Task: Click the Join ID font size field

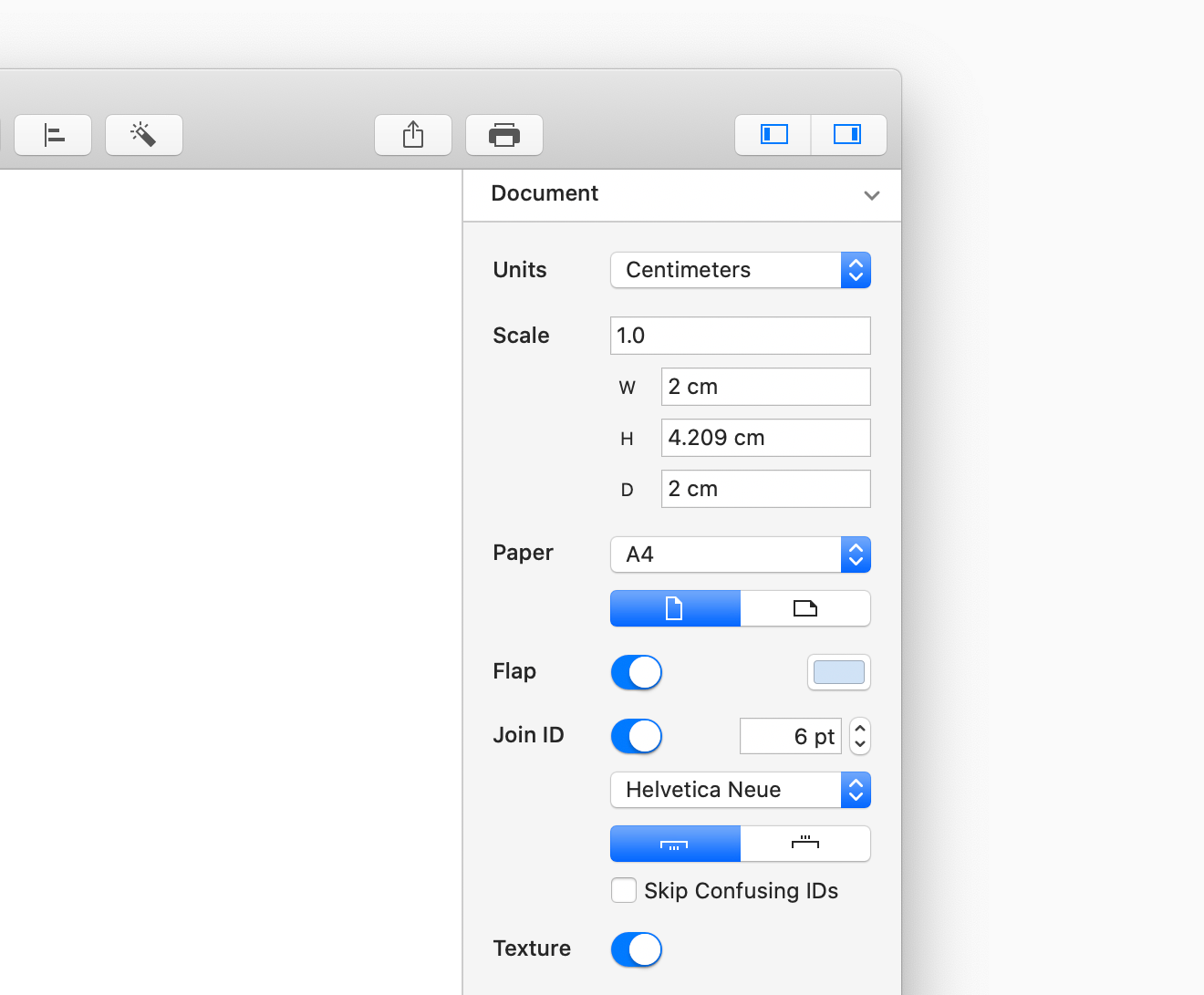Action: 791,736
